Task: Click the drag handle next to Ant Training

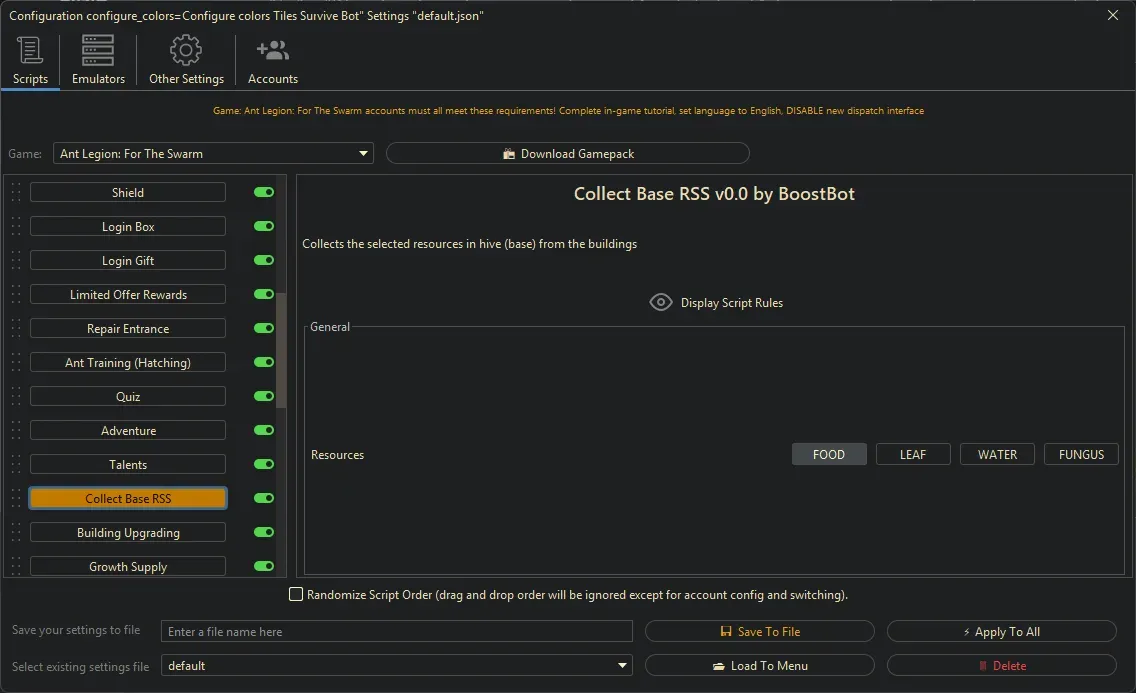Action: (x=16, y=363)
